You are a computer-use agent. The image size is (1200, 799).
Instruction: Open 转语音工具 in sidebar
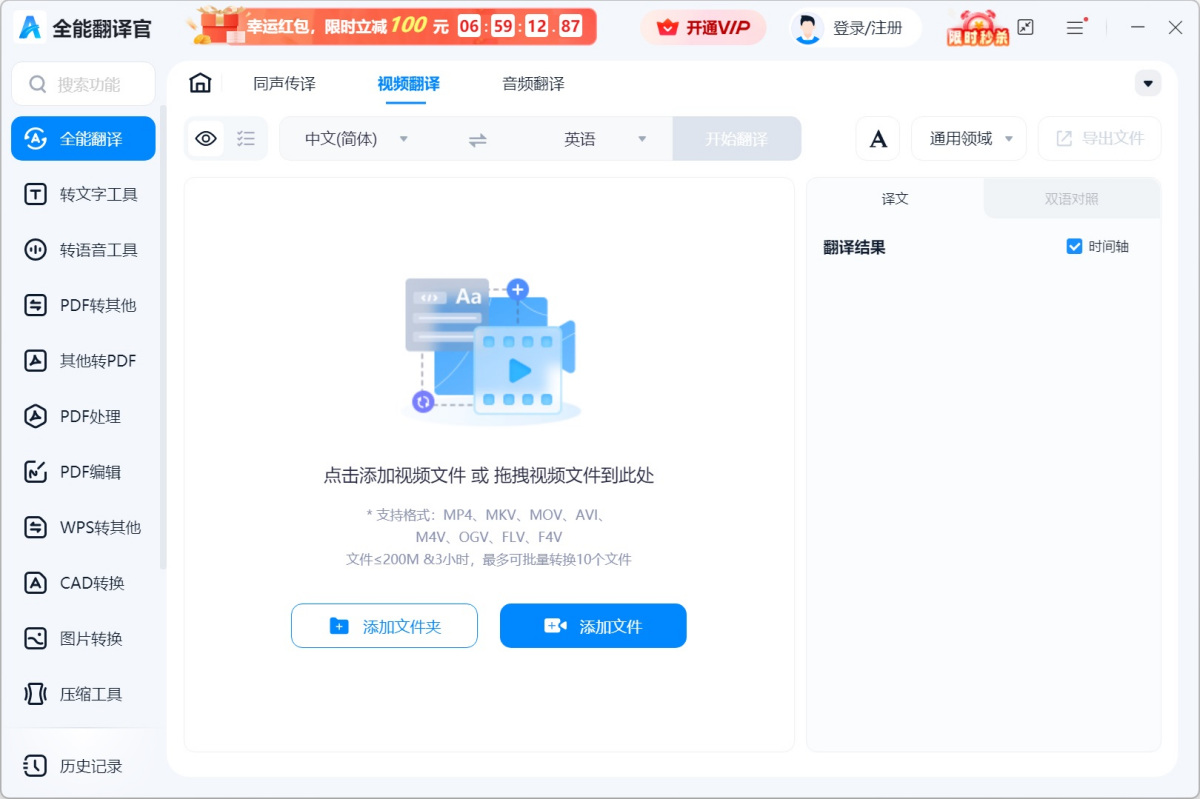coord(83,250)
